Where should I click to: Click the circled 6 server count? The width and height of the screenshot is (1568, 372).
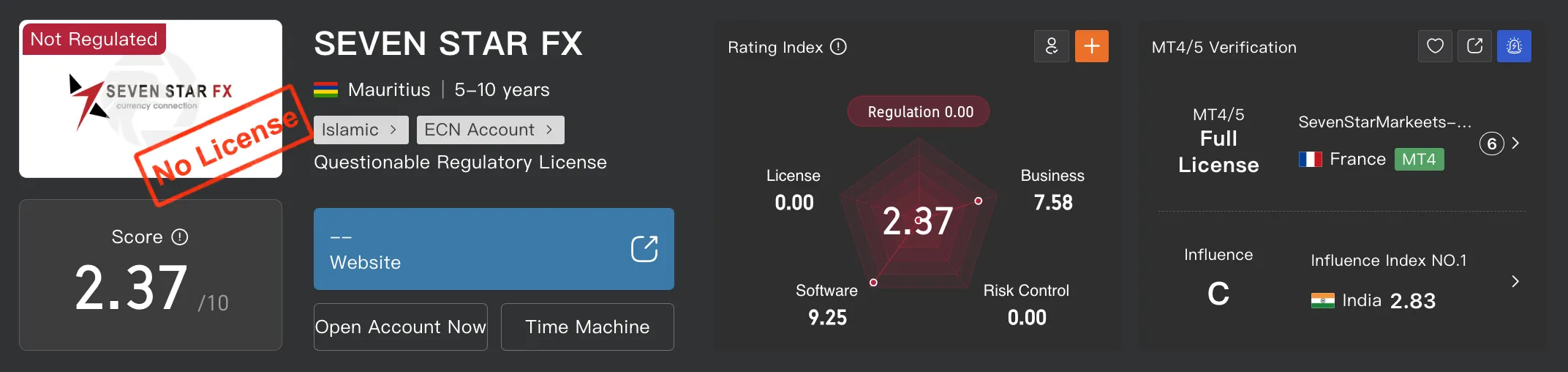1491,144
